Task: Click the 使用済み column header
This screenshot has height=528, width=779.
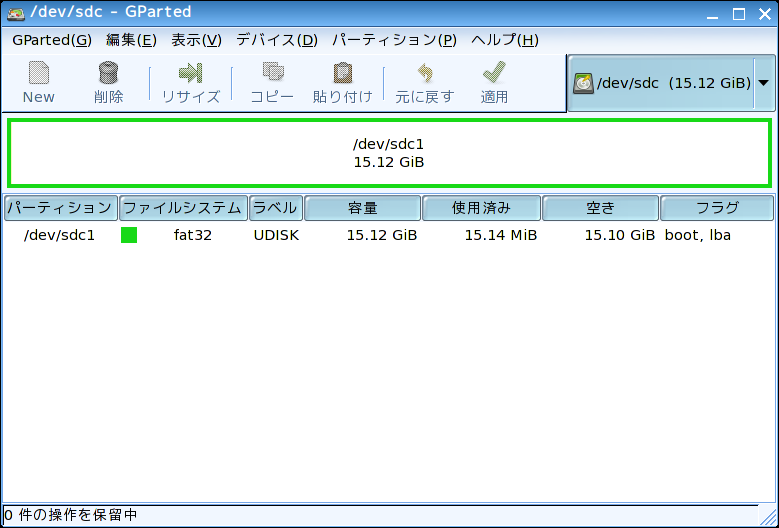Action: click(481, 208)
